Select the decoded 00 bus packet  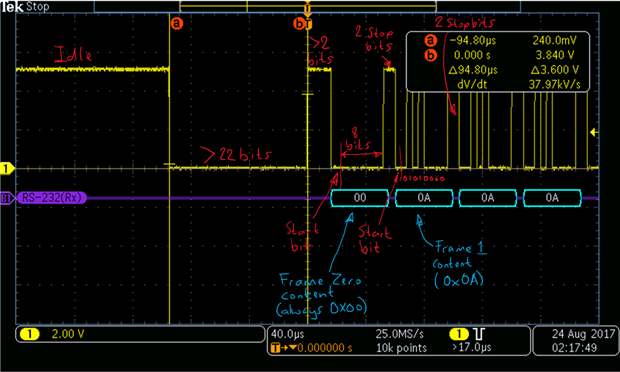tap(360, 198)
